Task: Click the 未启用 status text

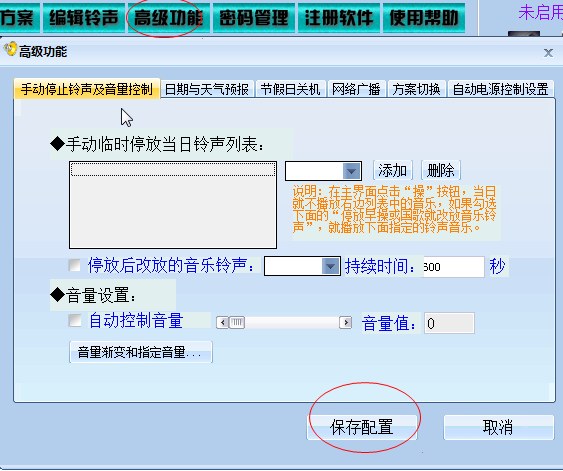Action: tap(540, 13)
